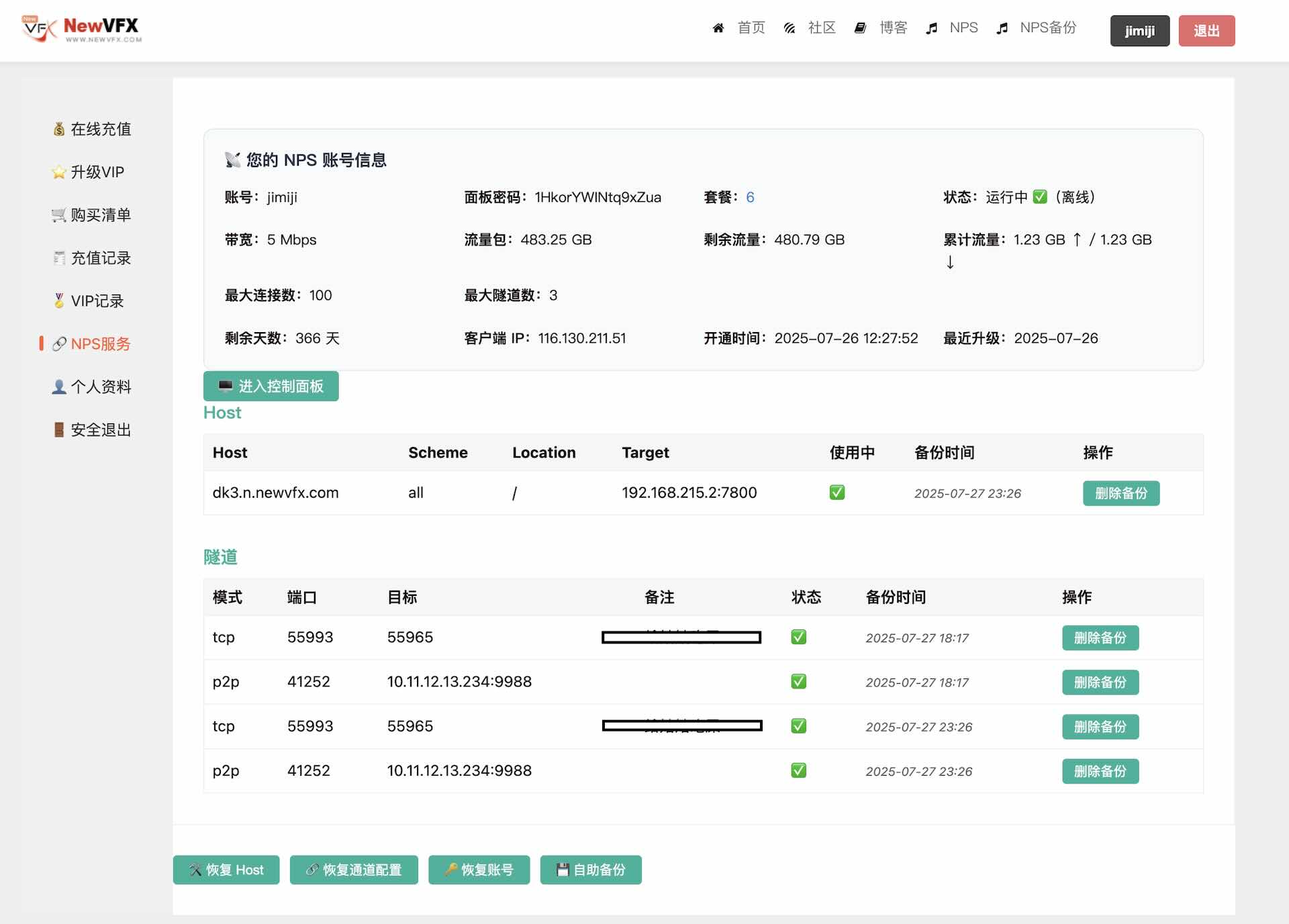The height and width of the screenshot is (924, 1289).
Task: Select NPS服务 in the sidebar
Action: click(x=101, y=344)
